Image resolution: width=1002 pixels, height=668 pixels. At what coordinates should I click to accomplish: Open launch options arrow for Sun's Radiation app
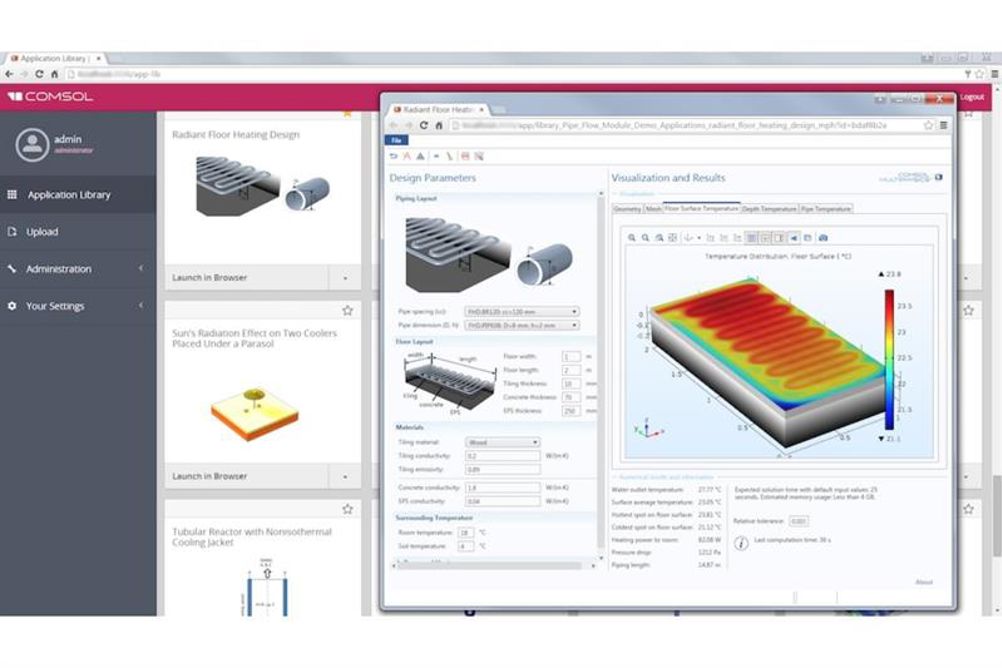click(345, 476)
